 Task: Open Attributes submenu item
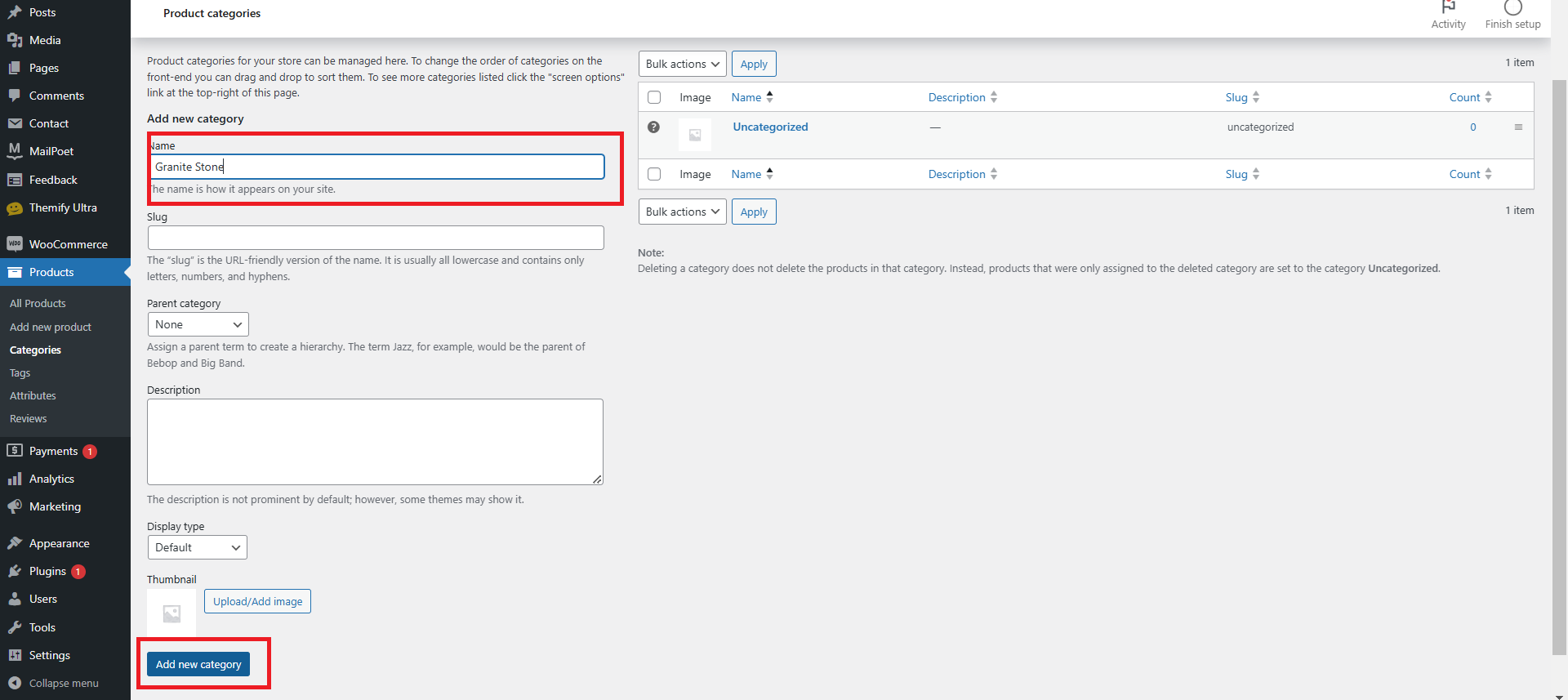pos(33,395)
